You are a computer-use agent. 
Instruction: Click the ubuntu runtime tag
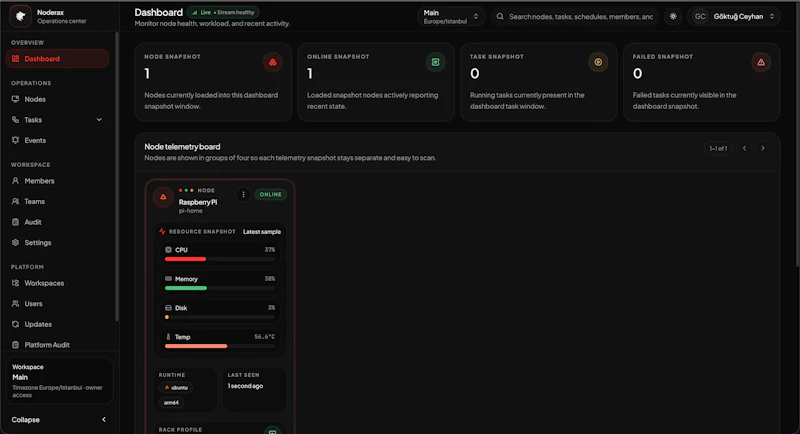[x=176, y=388]
